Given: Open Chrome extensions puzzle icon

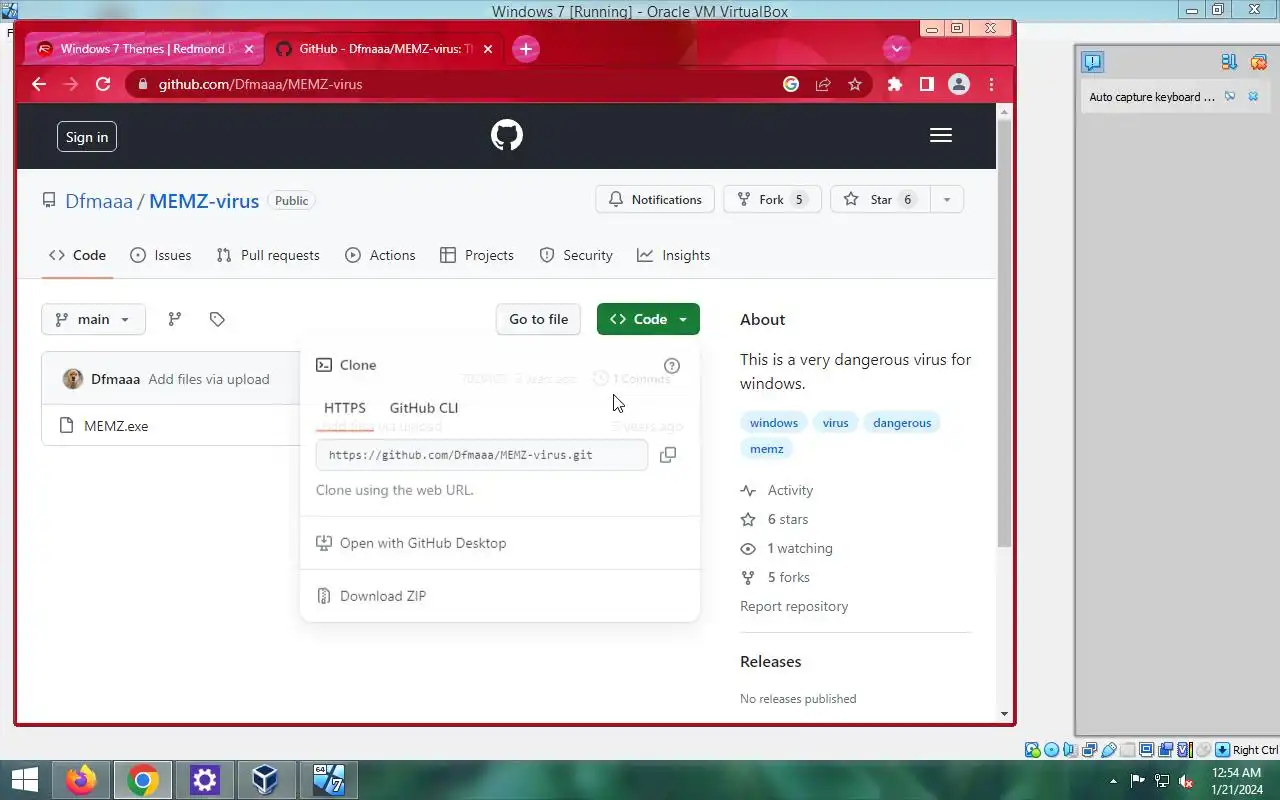Looking at the screenshot, I should (x=895, y=84).
